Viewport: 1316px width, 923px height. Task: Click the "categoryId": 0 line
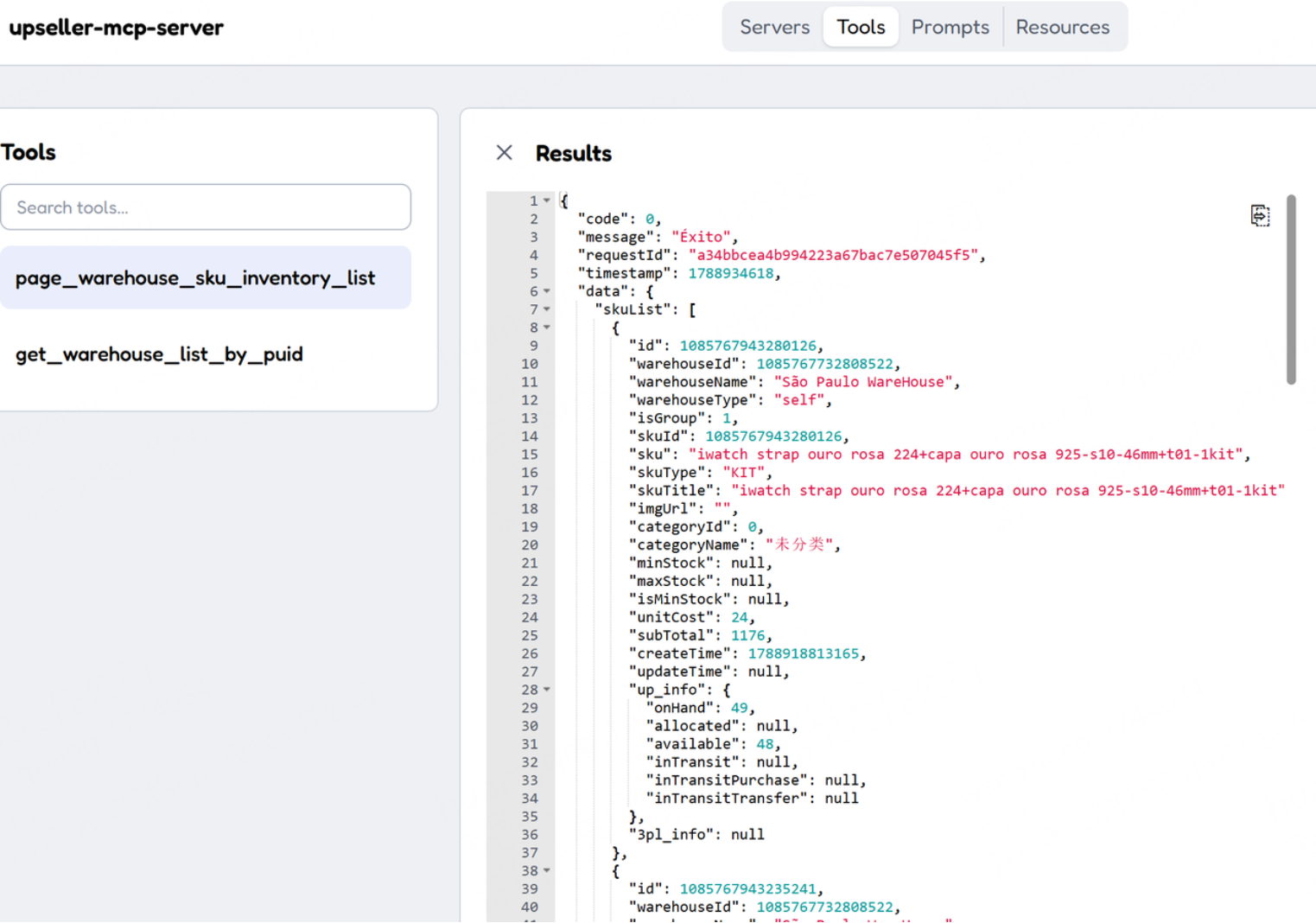click(x=696, y=527)
